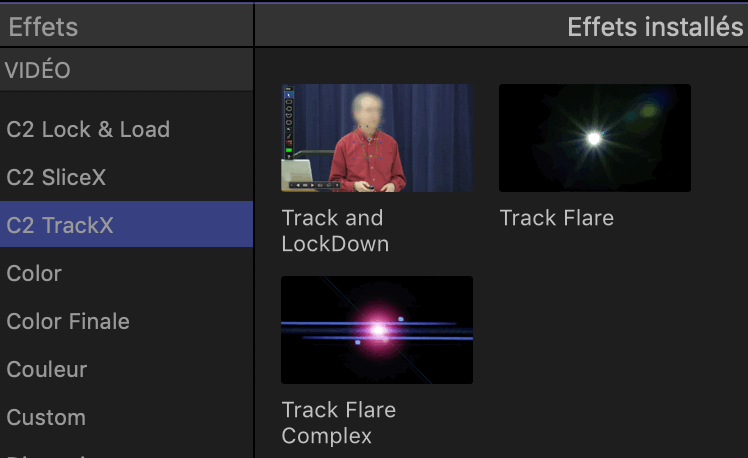Click the VIDÉO section header

126,70
